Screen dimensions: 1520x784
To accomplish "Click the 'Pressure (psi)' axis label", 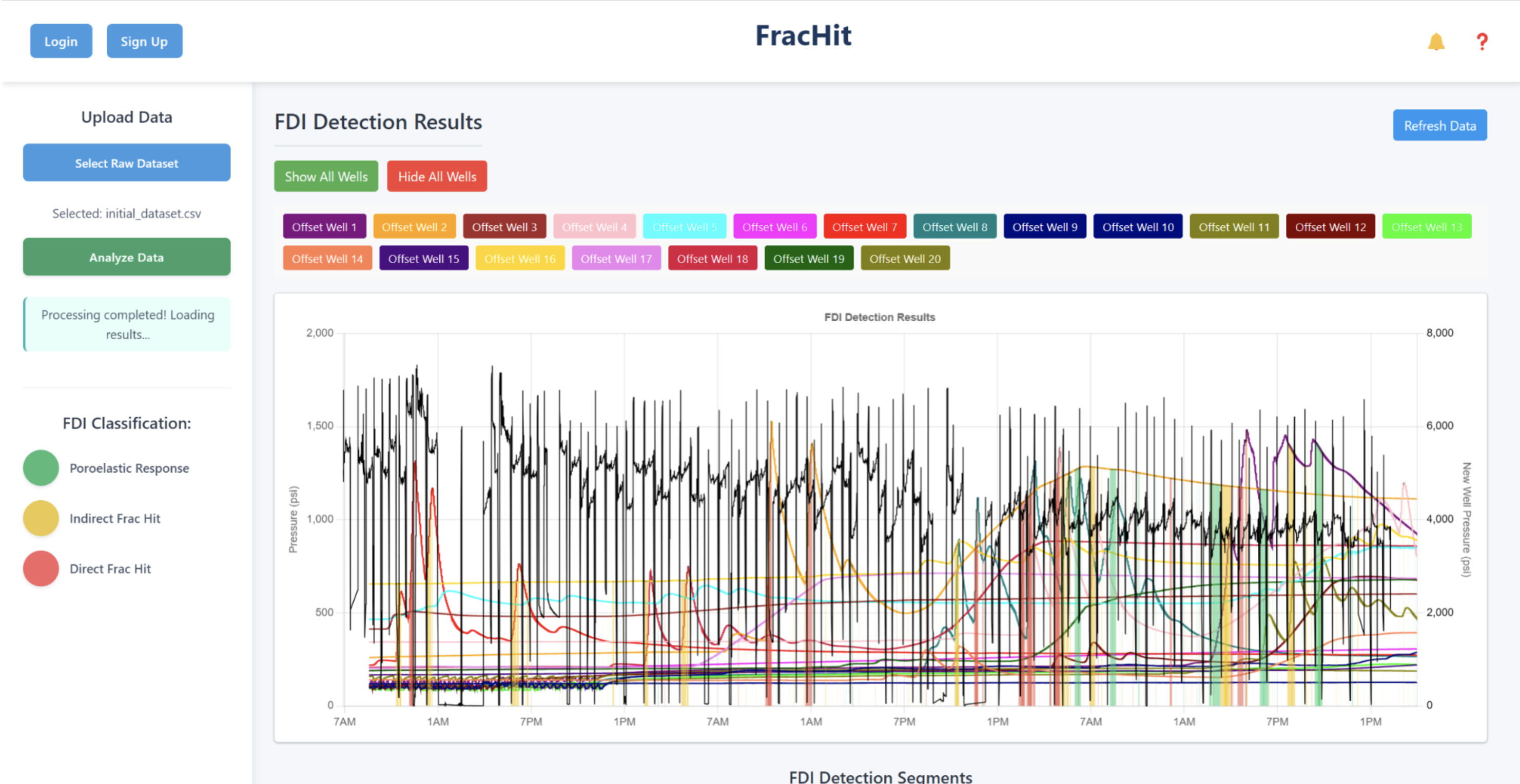I will [293, 519].
